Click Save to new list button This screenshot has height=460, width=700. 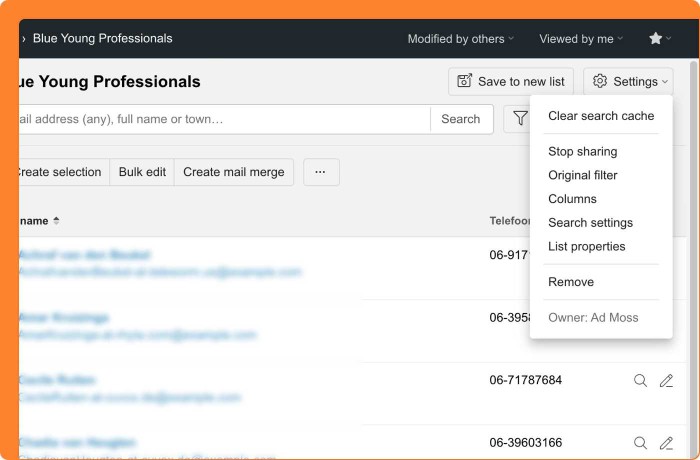(511, 82)
